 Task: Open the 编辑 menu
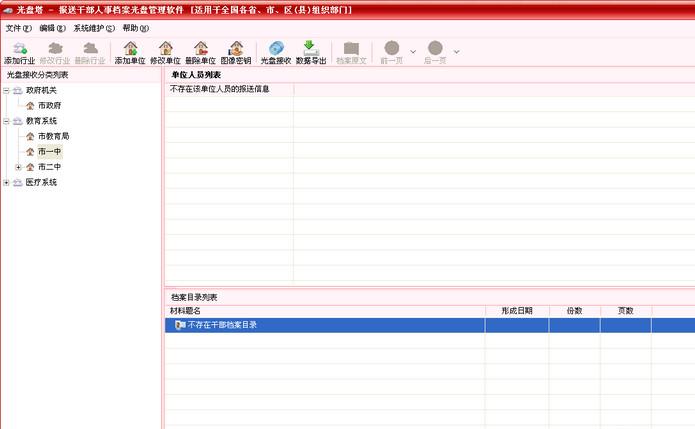tap(52, 28)
